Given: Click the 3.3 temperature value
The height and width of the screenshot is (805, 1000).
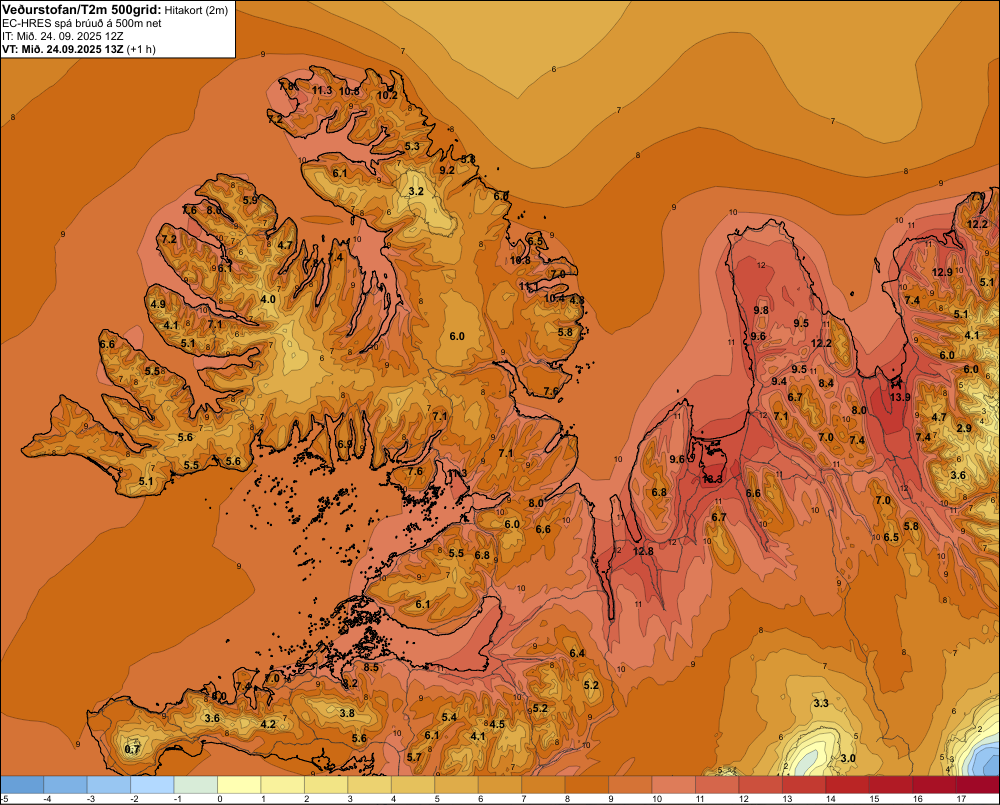Looking at the screenshot, I should coord(821,703).
